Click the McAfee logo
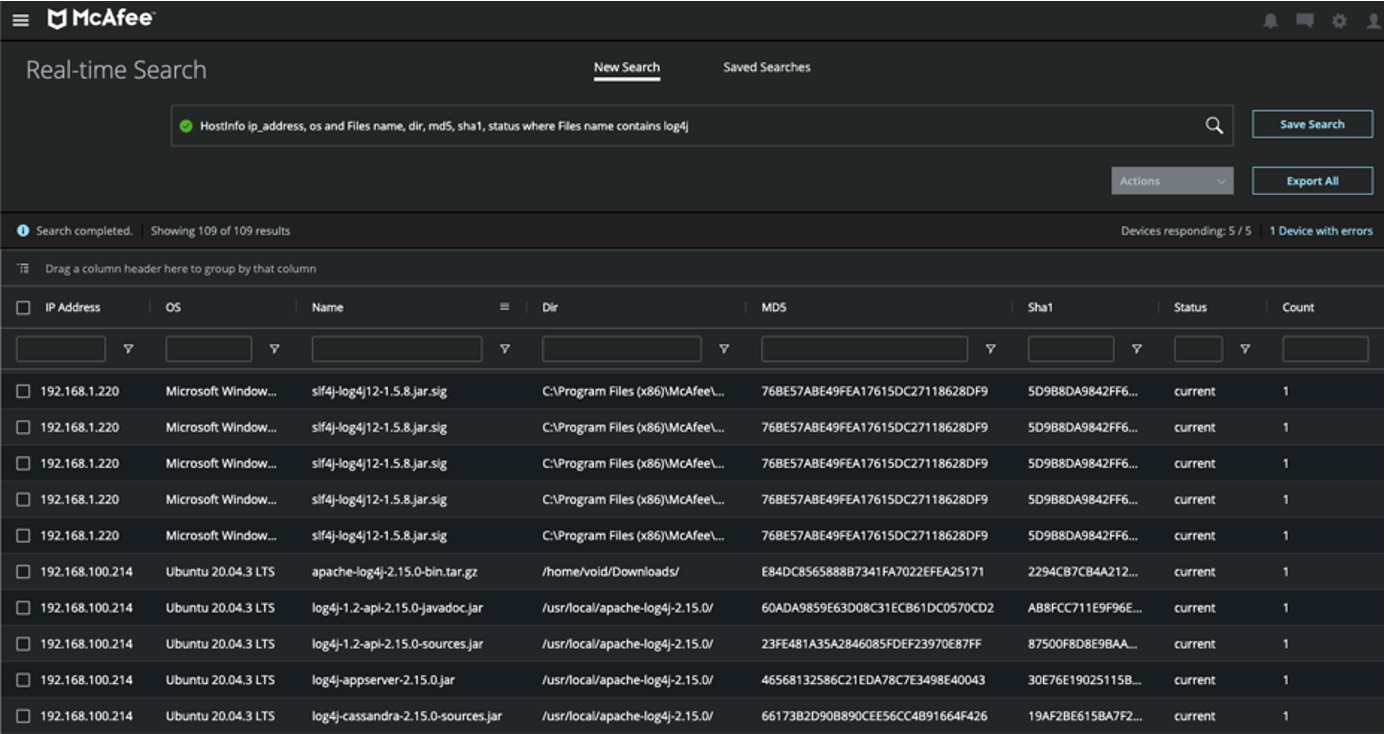 point(101,19)
